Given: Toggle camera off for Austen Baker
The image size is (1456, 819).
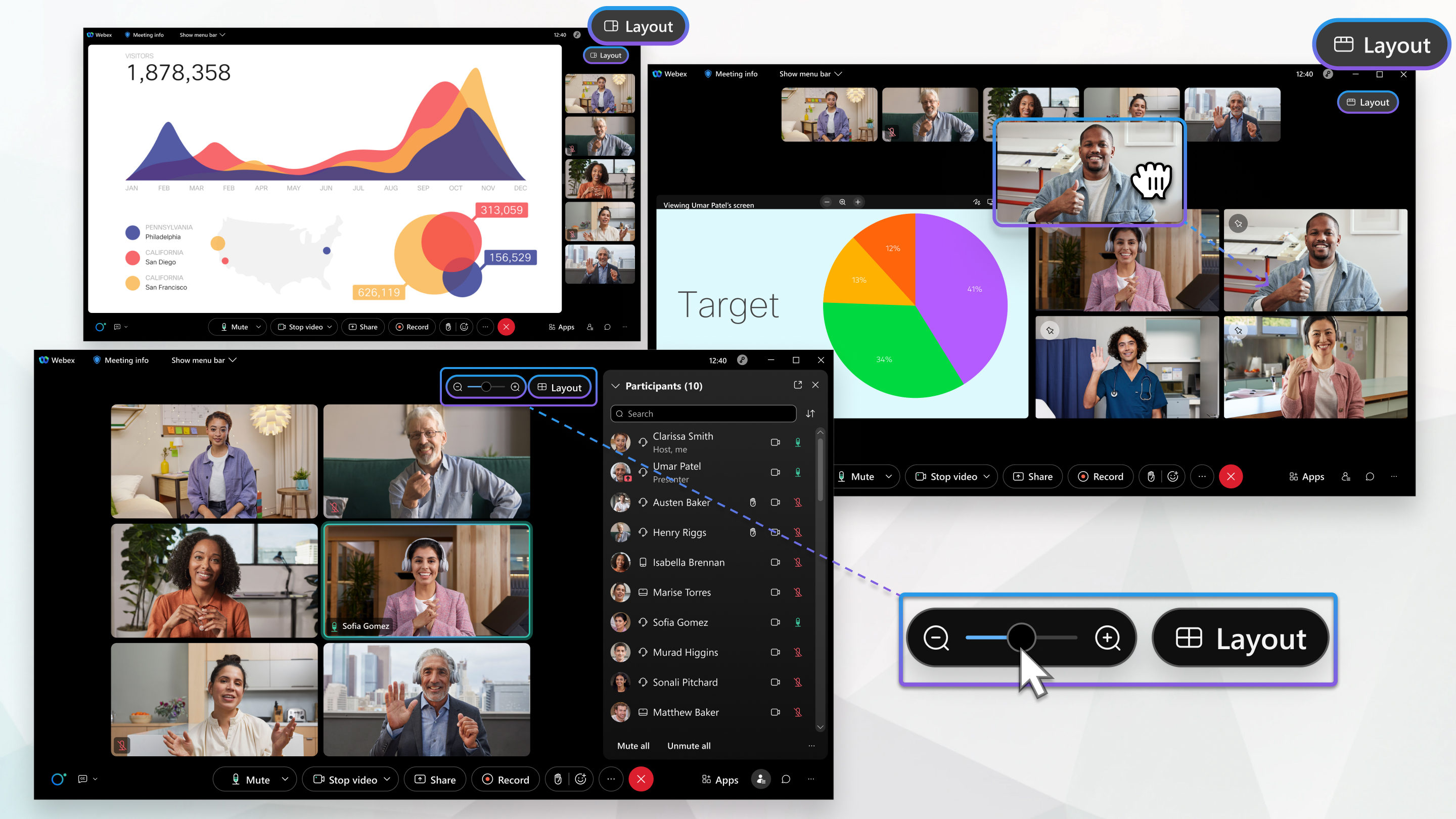Looking at the screenshot, I should (775, 502).
